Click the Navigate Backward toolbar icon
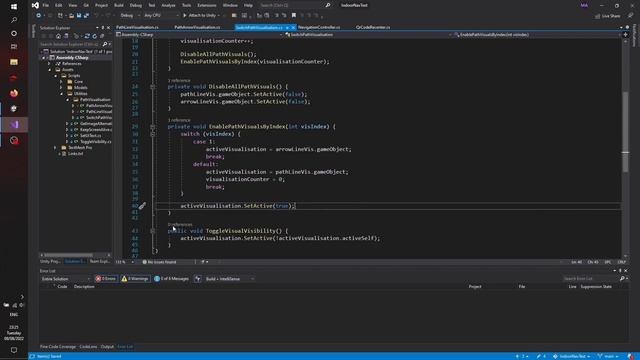This screenshot has width=640, height=360. [x=39, y=16]
